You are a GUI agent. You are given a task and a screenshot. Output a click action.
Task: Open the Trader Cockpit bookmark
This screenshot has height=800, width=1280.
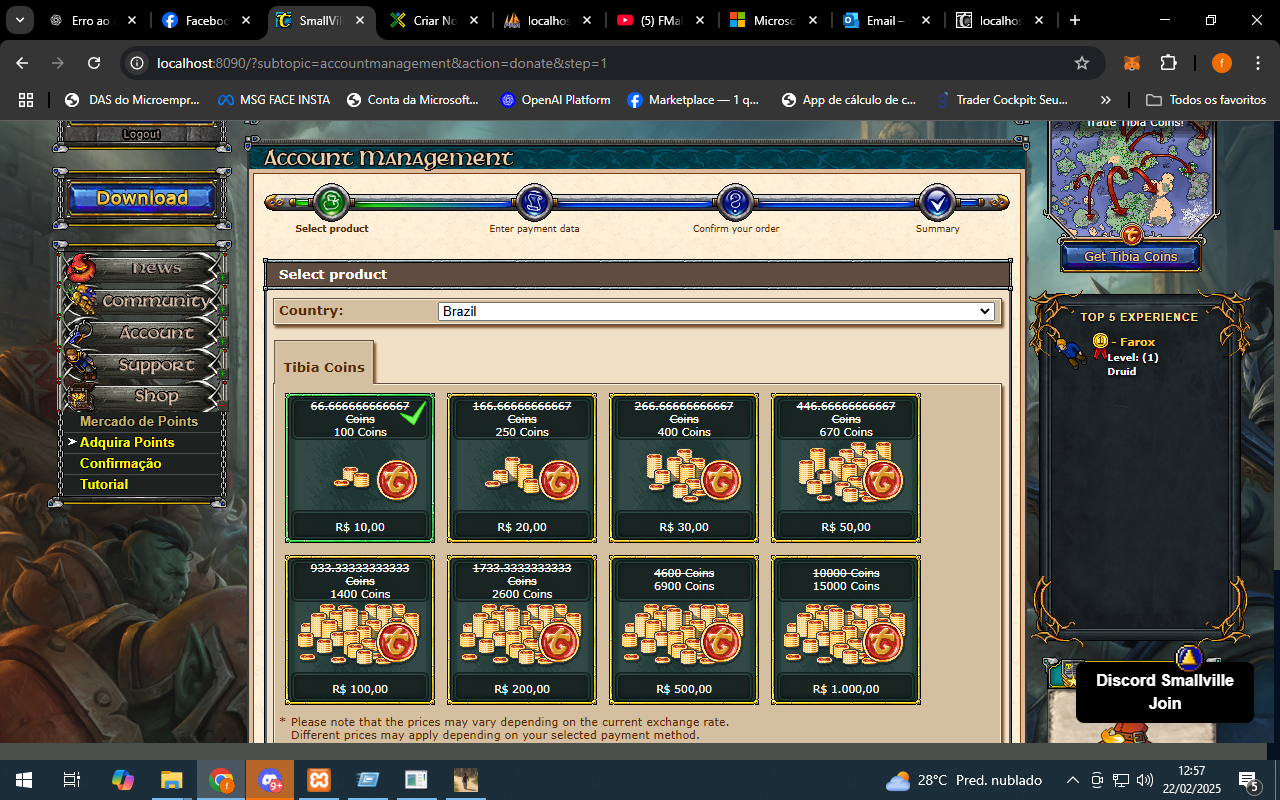tap(1002, 100)
